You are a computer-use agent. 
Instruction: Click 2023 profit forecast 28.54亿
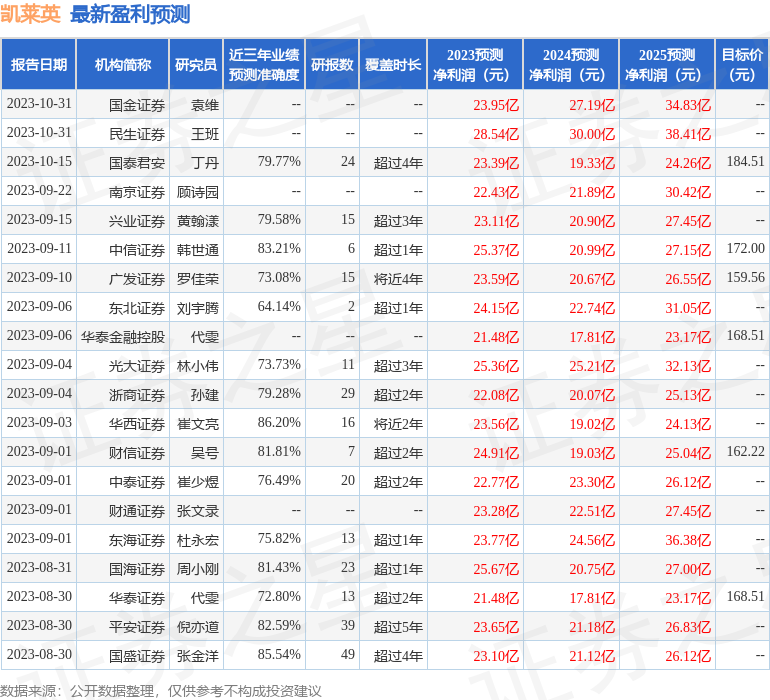click(x=496, y=134)
